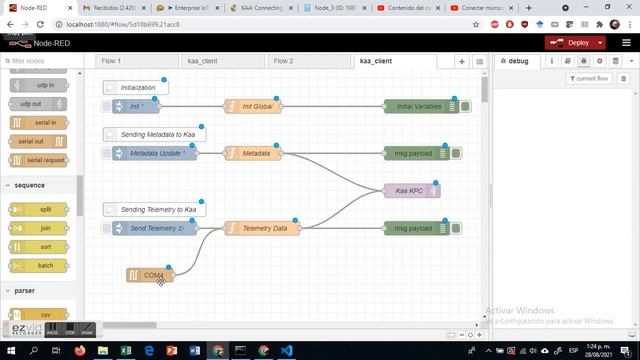
Task: Zoom in the canvas with plus
Action: 480,335
